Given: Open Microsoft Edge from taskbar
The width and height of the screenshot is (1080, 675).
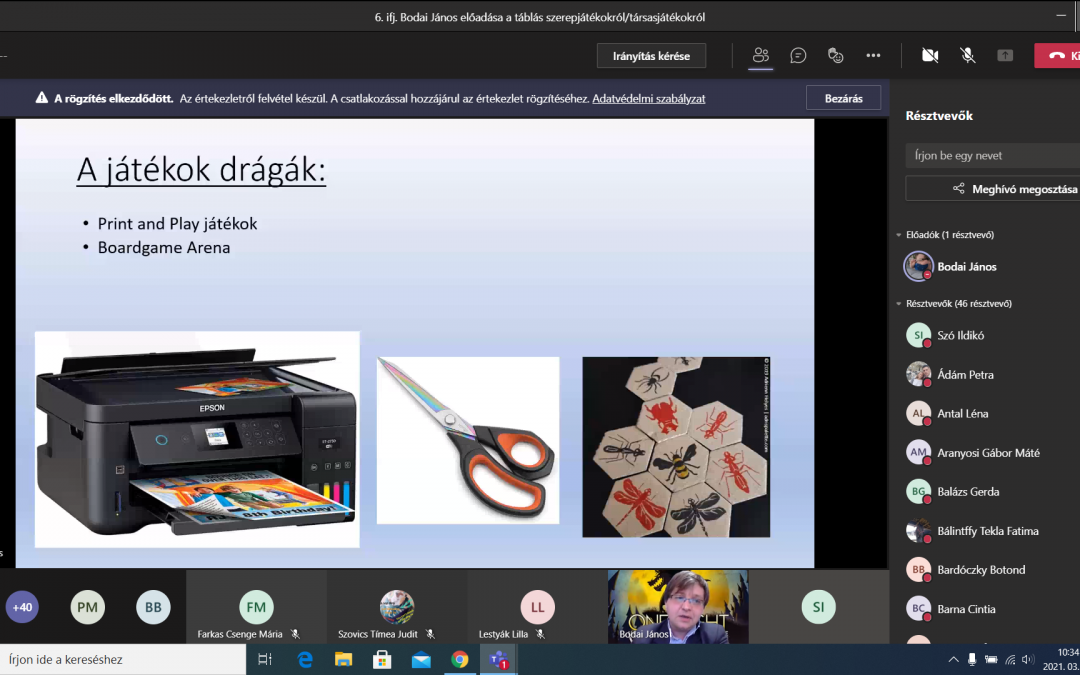Looking at the screenshot, I should point(305,660).
